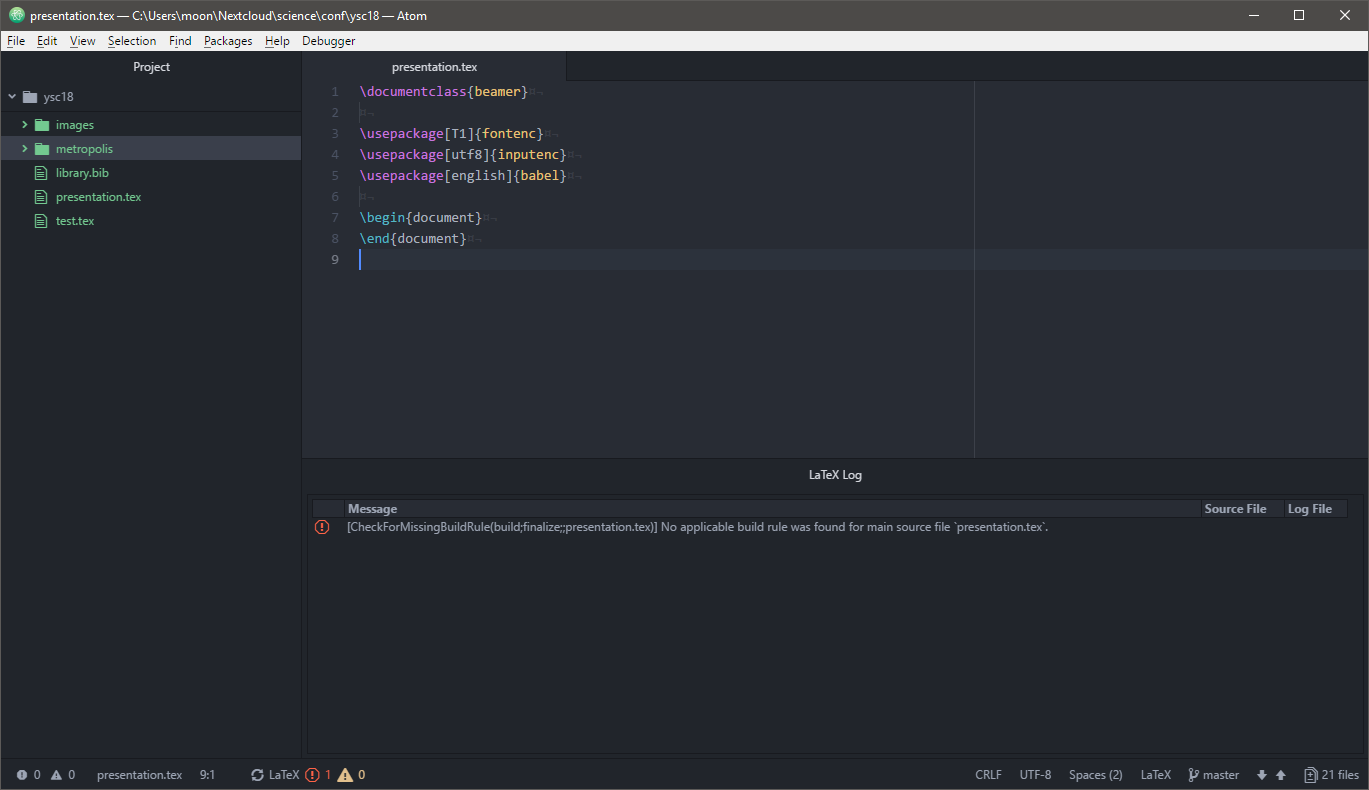Change Spaces (2) indentation setting
This screenshot has width=1369, height=790.
(x=1095, y=775)
